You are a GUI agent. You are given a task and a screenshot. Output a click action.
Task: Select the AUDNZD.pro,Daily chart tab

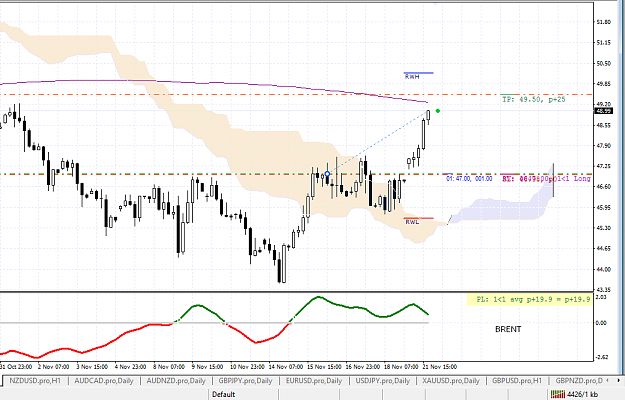[176, 380]
